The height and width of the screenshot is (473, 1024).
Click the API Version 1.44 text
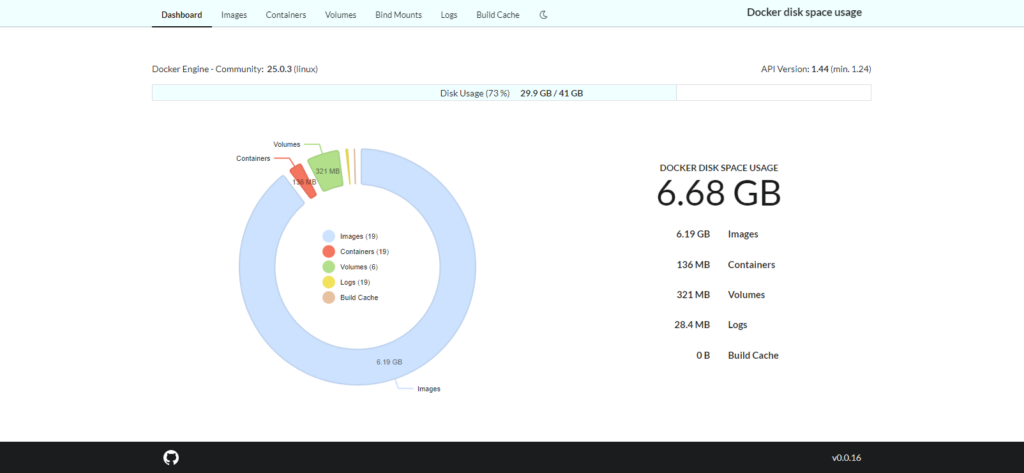point(816,69)
